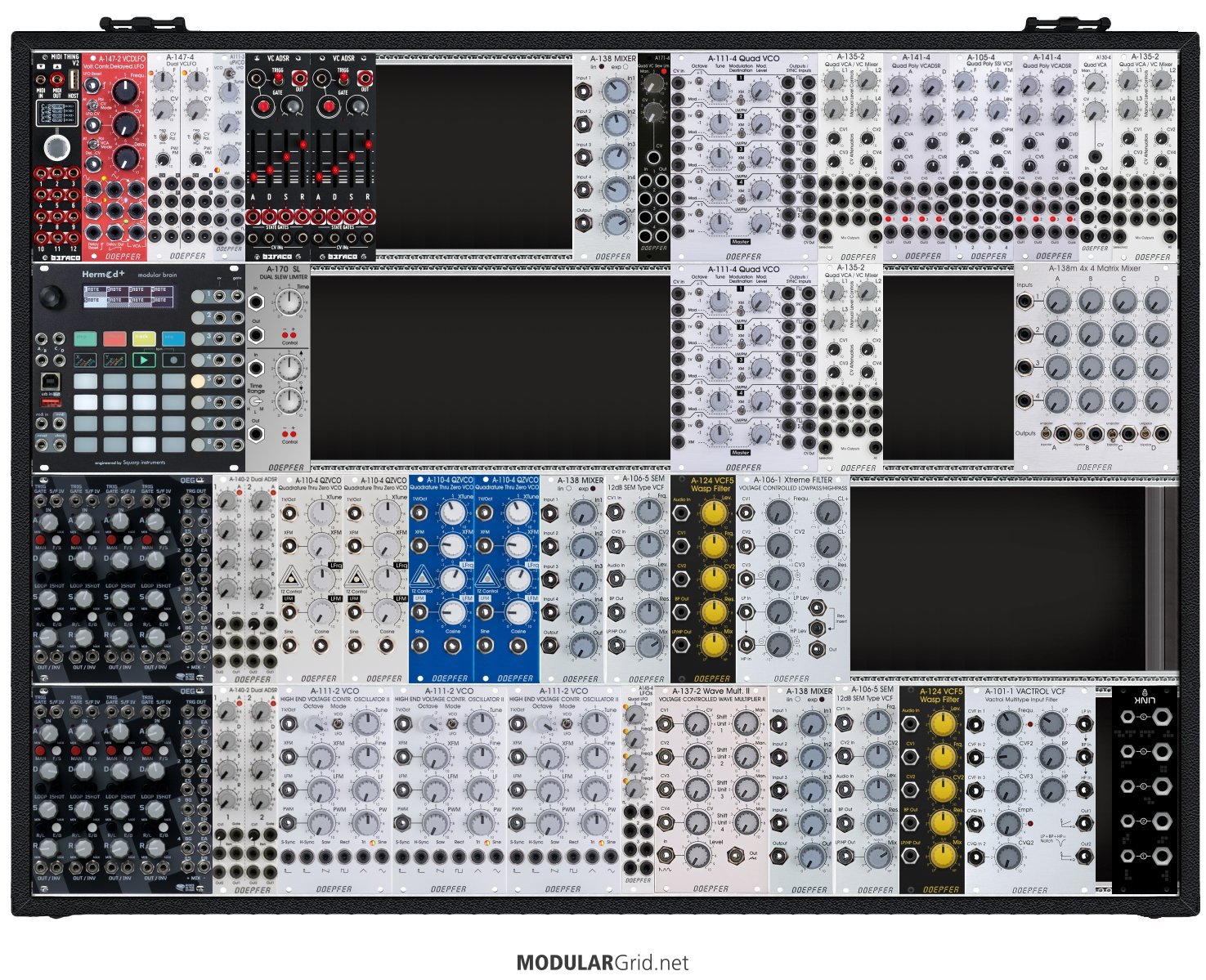Select the lit track 5 button on Hermod+

[x=199, y=380]
